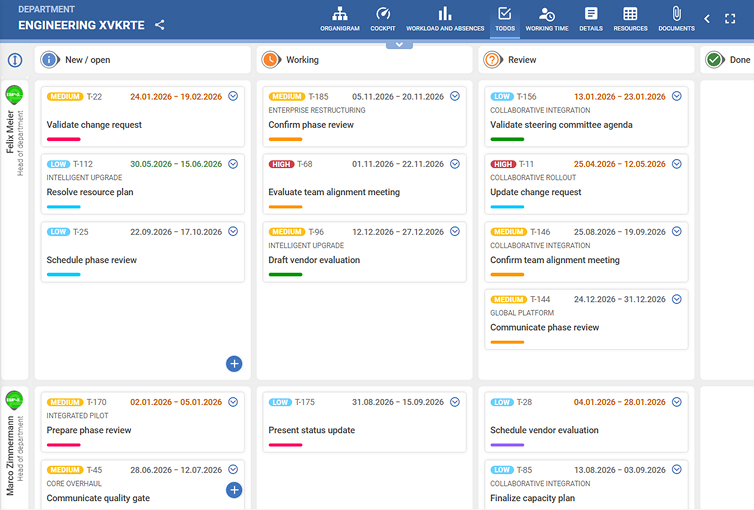Viewport: 754px width, 510px height.
Task: Open task Schedule phase review
Action: 92,260
